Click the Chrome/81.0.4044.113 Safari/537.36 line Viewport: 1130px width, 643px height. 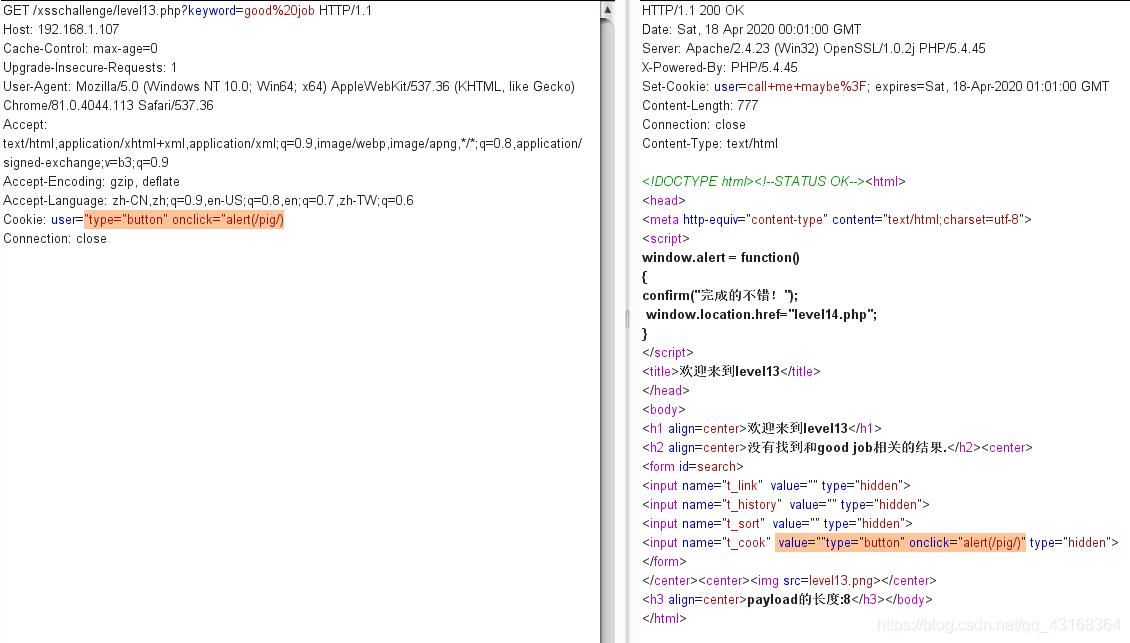(108, 105)
